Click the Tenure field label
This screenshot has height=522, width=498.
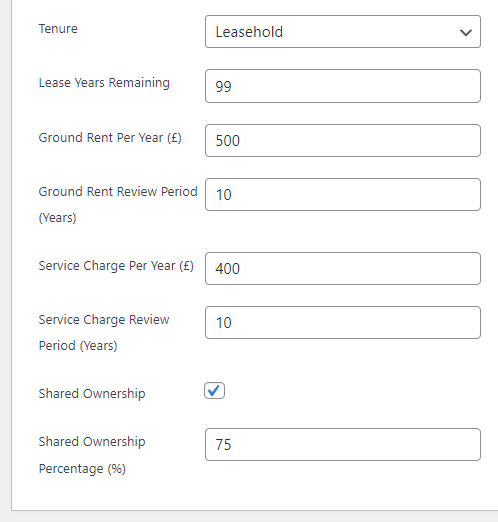58,29
